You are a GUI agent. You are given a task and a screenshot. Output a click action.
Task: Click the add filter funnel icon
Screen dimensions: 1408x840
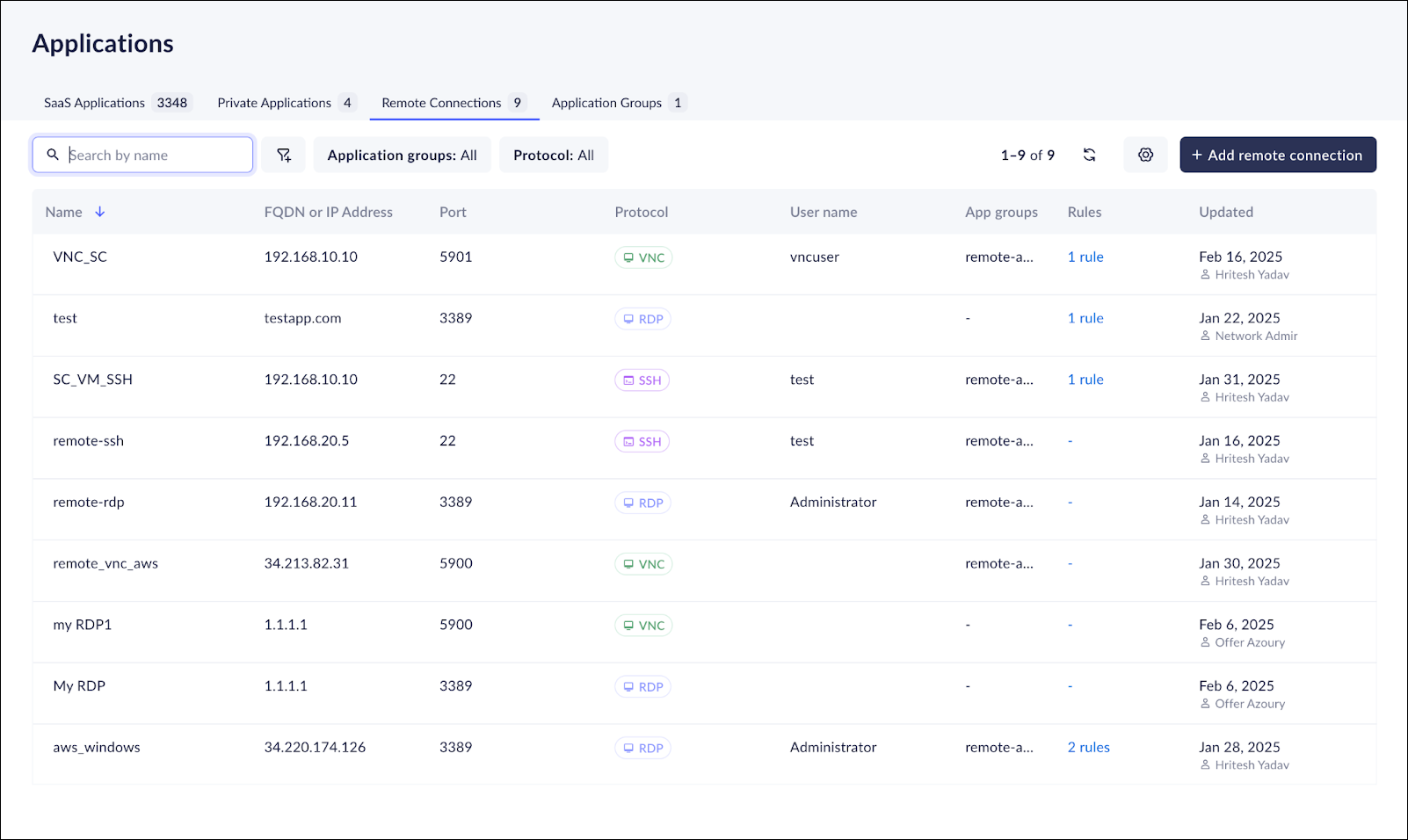point(283,155)
